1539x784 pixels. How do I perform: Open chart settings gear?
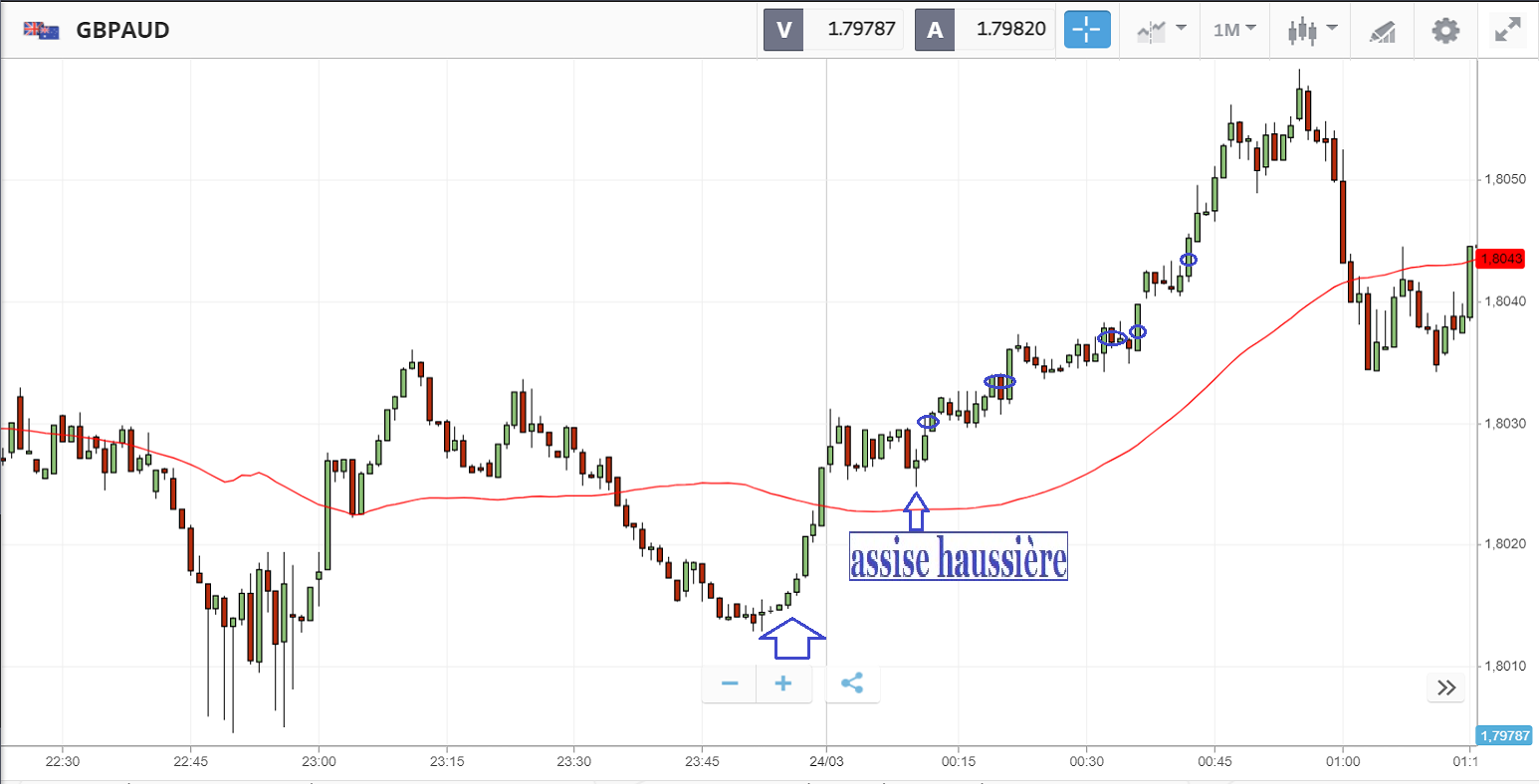tap(1445, 30)
